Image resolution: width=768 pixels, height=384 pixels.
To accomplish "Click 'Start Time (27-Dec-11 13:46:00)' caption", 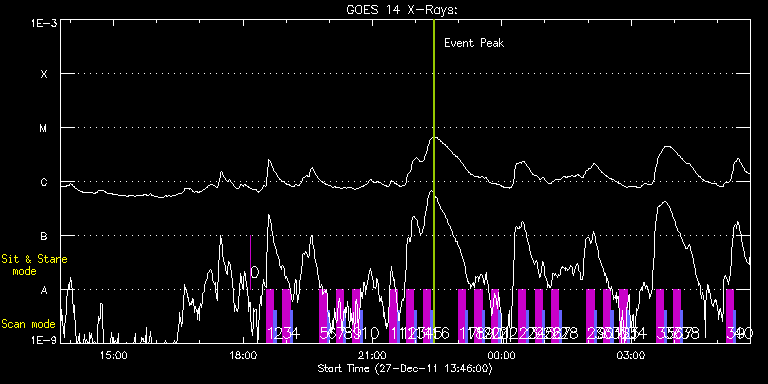I will (405, 368).
